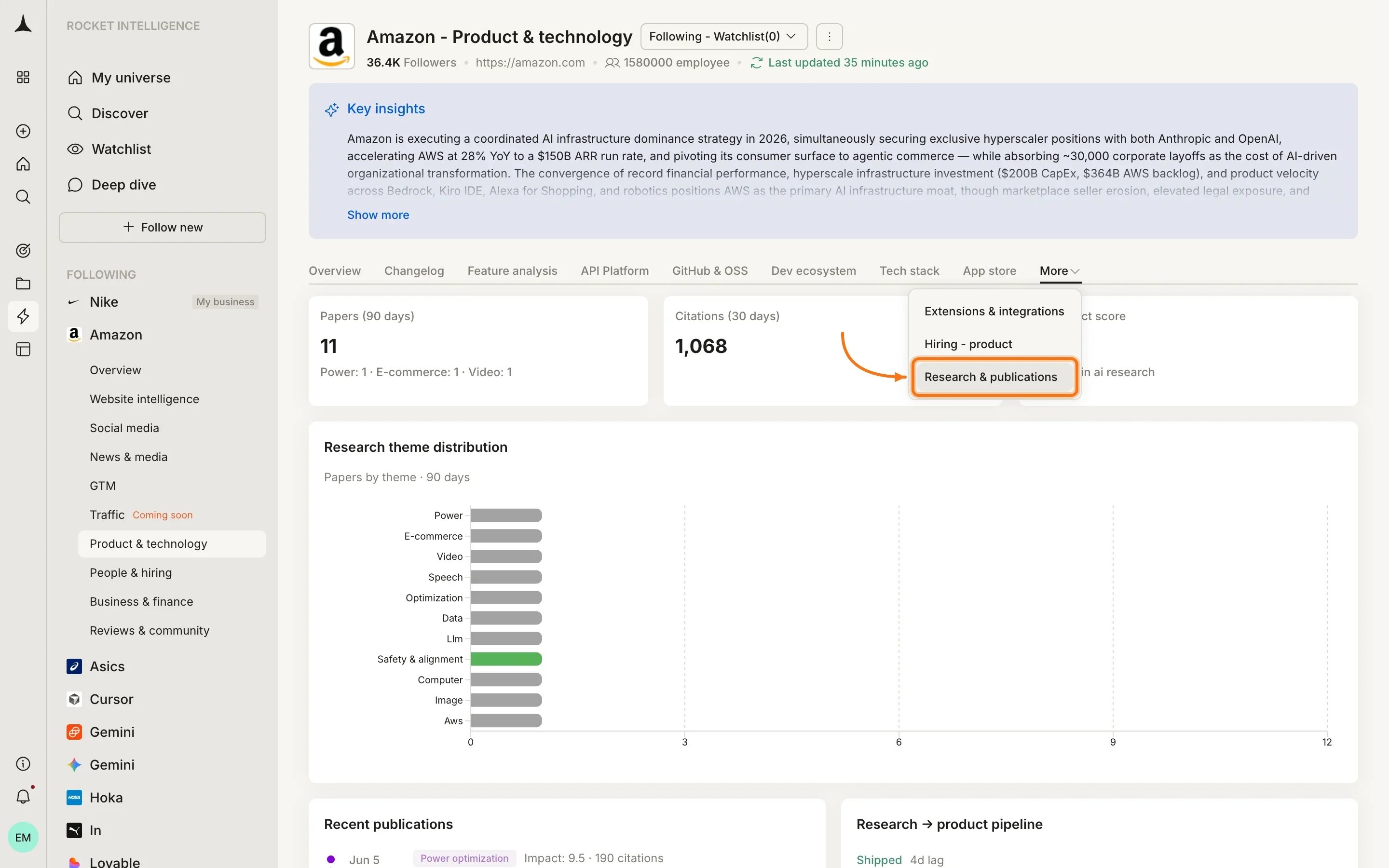This screenshot has height=868, width=1389.
Task: Open notifications bell icon
Action: (x=23, y=796)
